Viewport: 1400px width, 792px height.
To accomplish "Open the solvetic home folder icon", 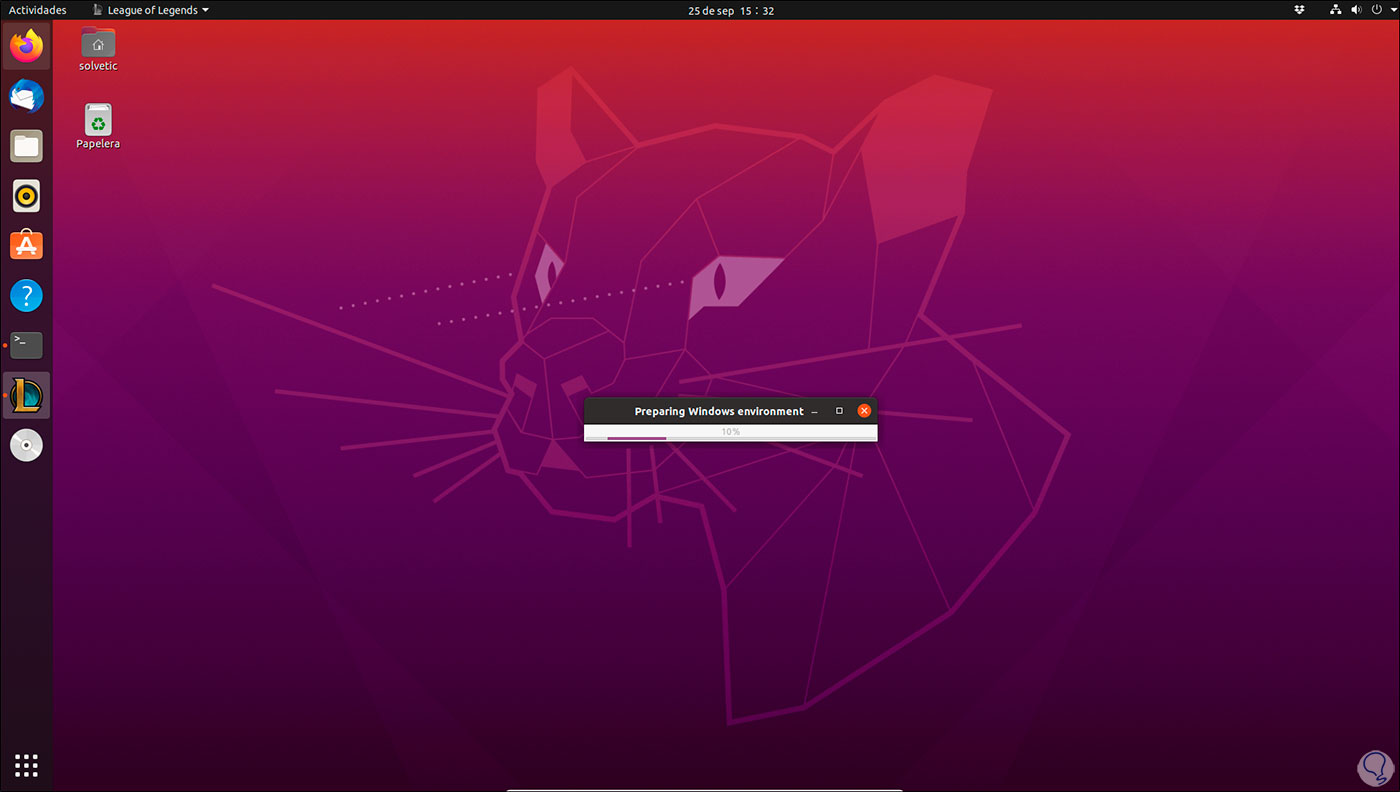I will pyautogui.click(x=98, y=49).
